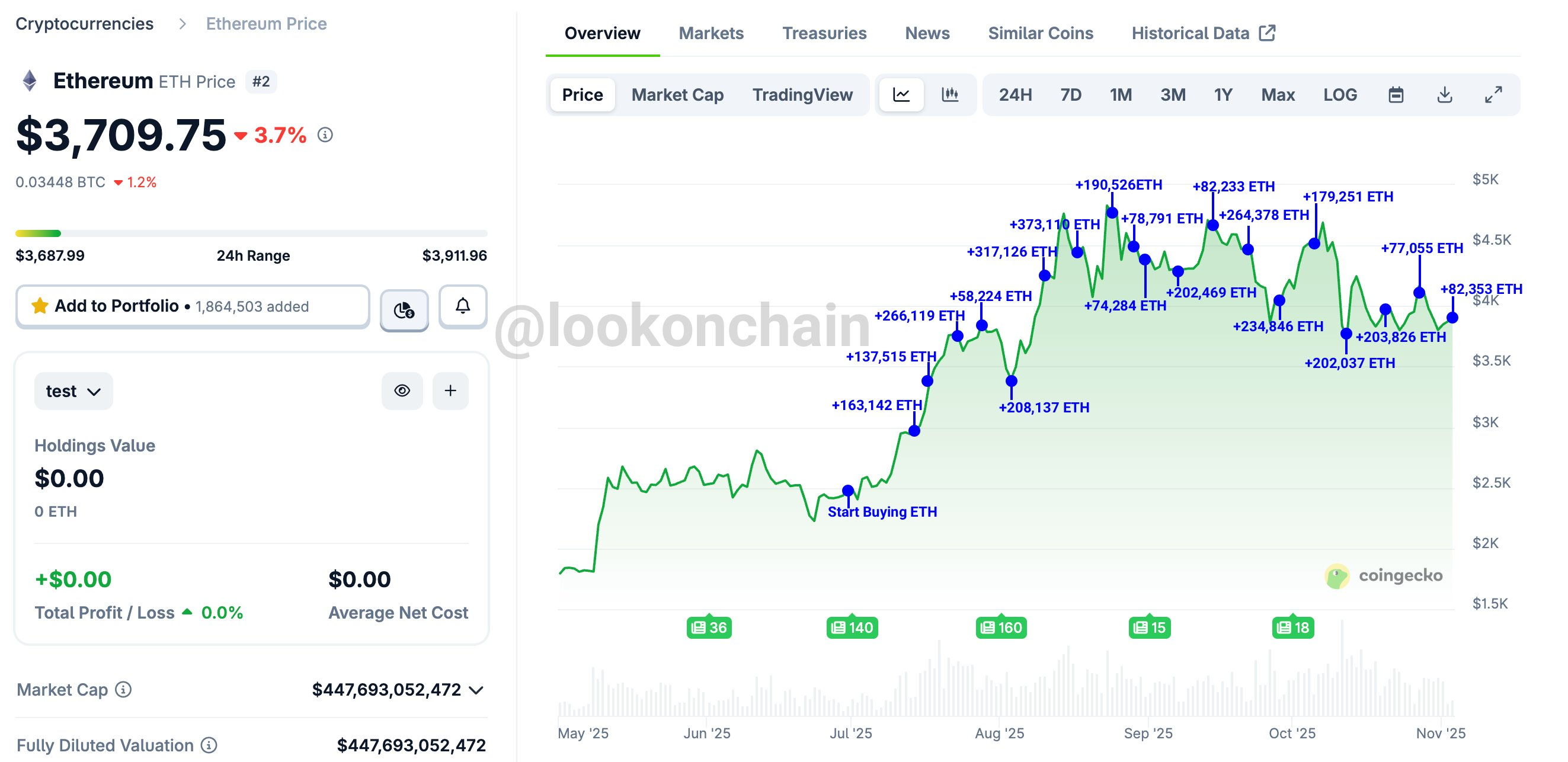Expand the Market Cap value chevron
This screenshot has height=762, width=1568.
coord(477,690)
